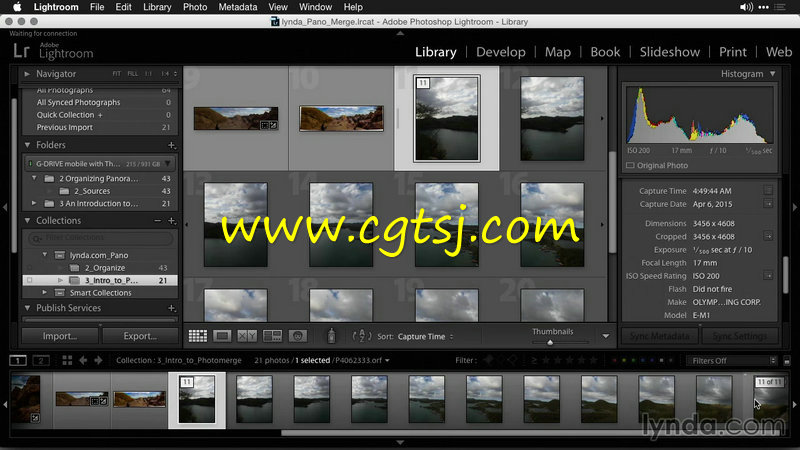This screenshot has width=800, height=450.
Task: Select the Painter spray can tool
Action: [331, 336]
